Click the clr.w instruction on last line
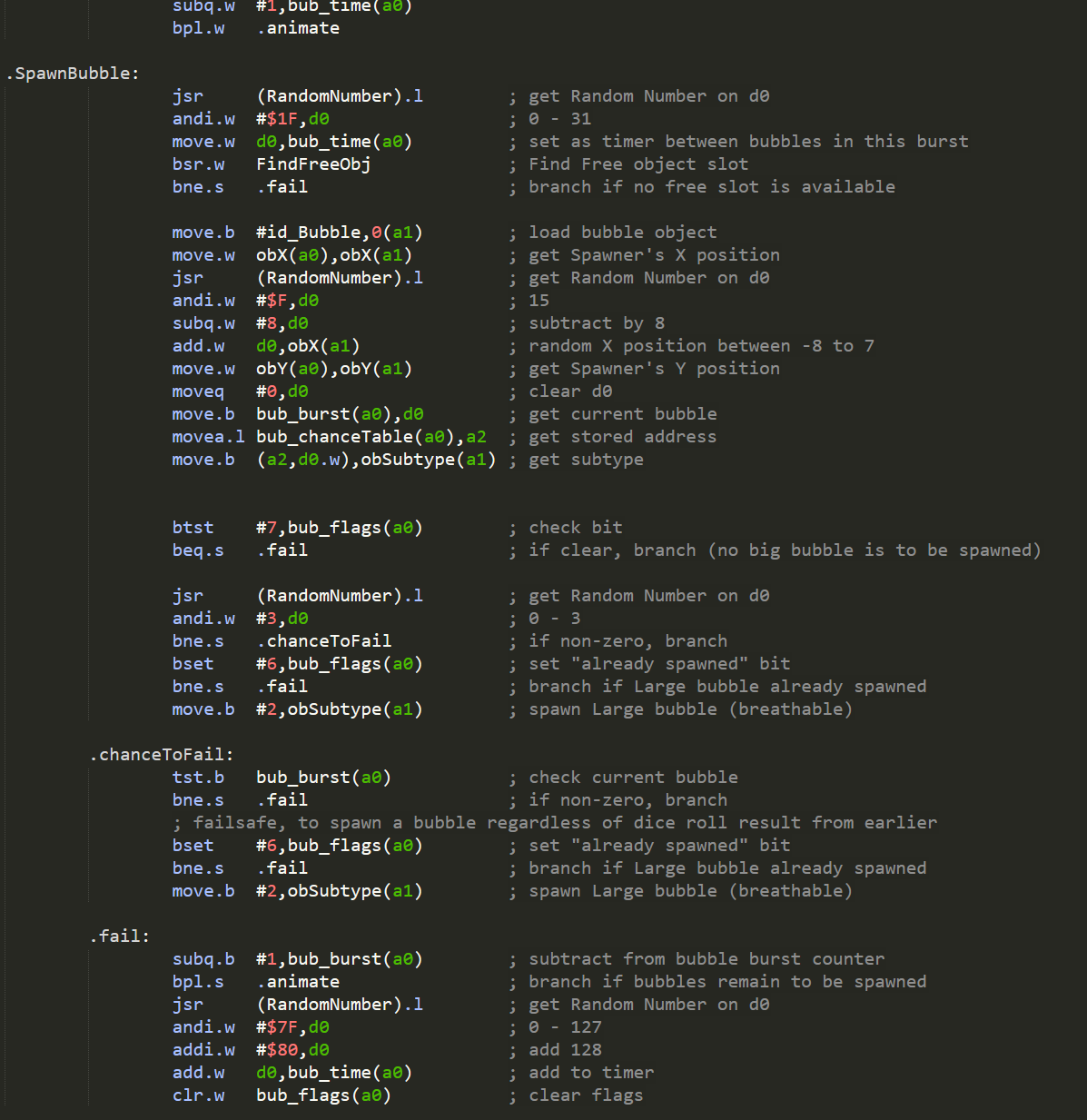This screenshot has height=1120, width=1087. (x=198, y=1095)
